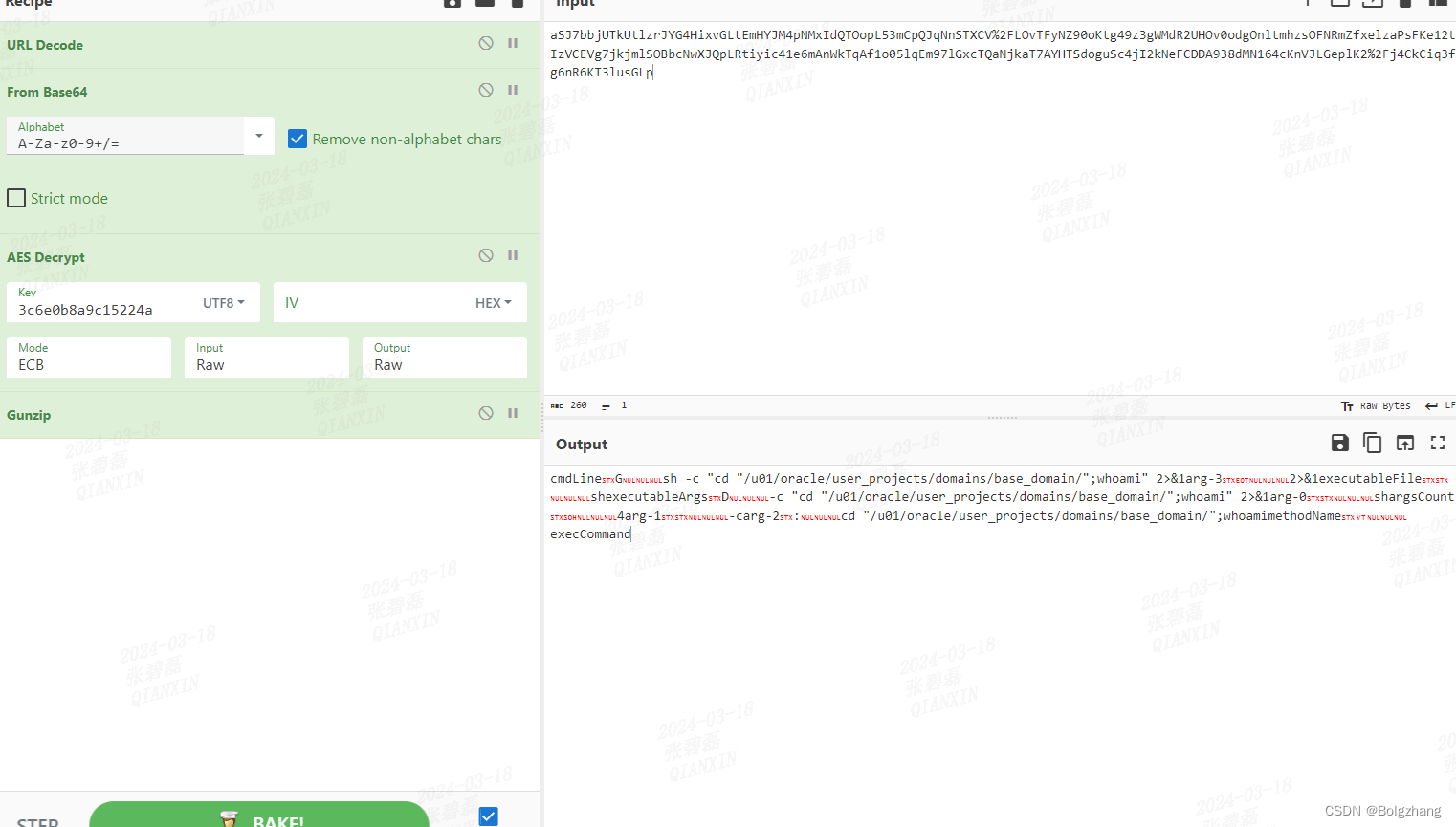
Task: Uncheck Remove non-alphabet chars
Action: pyautogui.click(x=298, y=139)
